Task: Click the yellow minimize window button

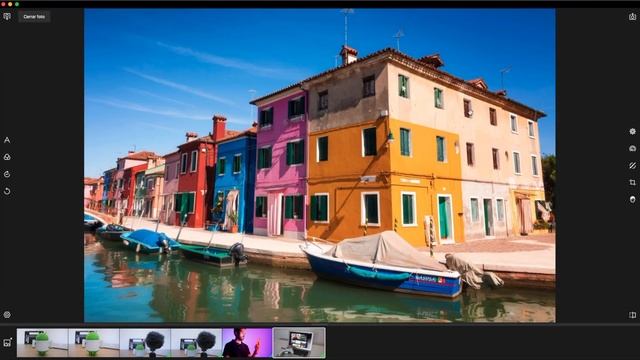Action: (x=10, y=4)
